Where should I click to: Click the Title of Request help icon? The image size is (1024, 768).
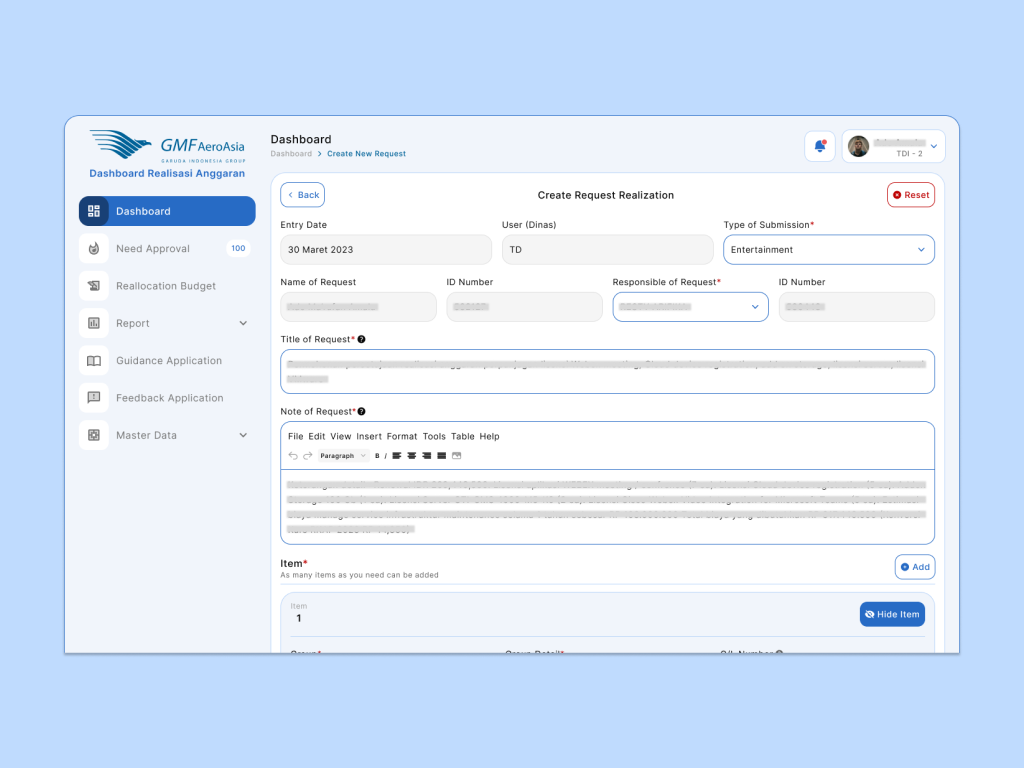point(361,340)
